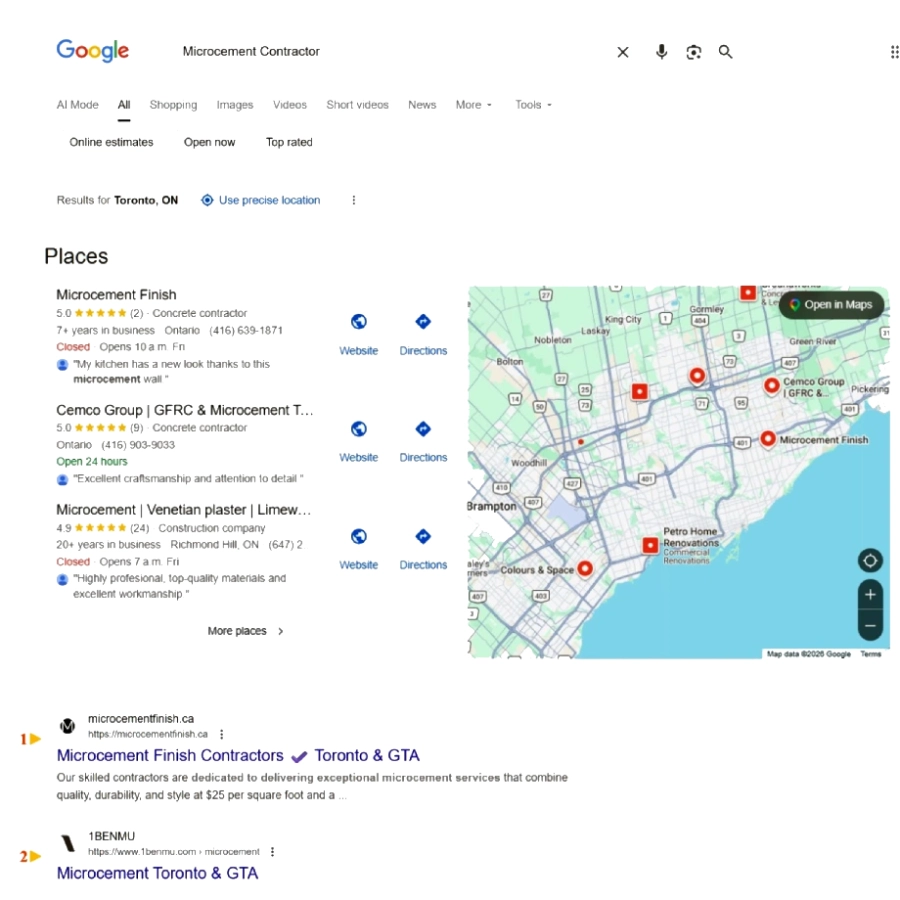Viewport: 900px width, 900px height.
Task: Click the Microcement Finish map pin
Action: 767,439
